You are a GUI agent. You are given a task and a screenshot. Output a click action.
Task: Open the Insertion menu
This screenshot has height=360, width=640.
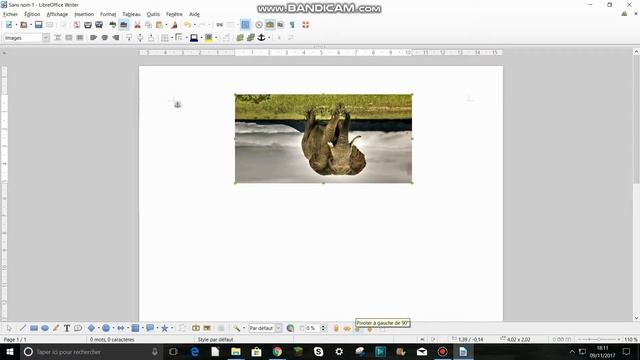click(x=84, y=14)
